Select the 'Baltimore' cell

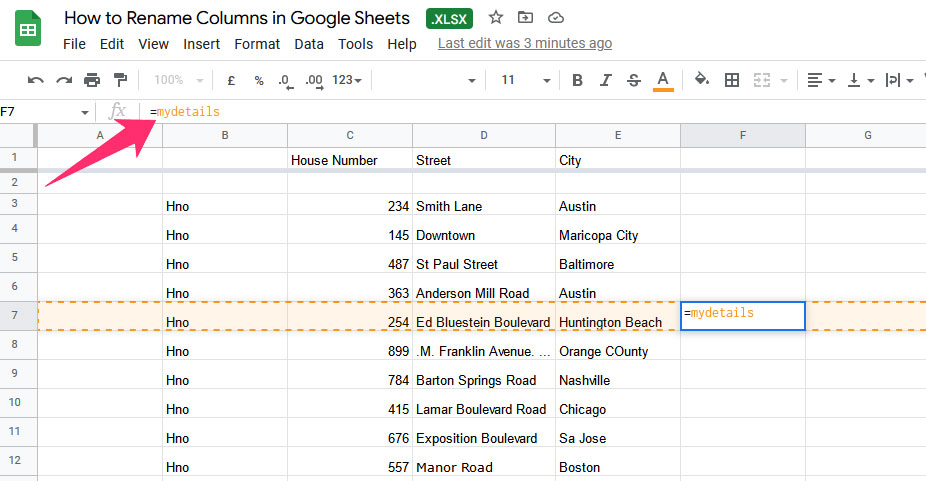pos(618,258)
